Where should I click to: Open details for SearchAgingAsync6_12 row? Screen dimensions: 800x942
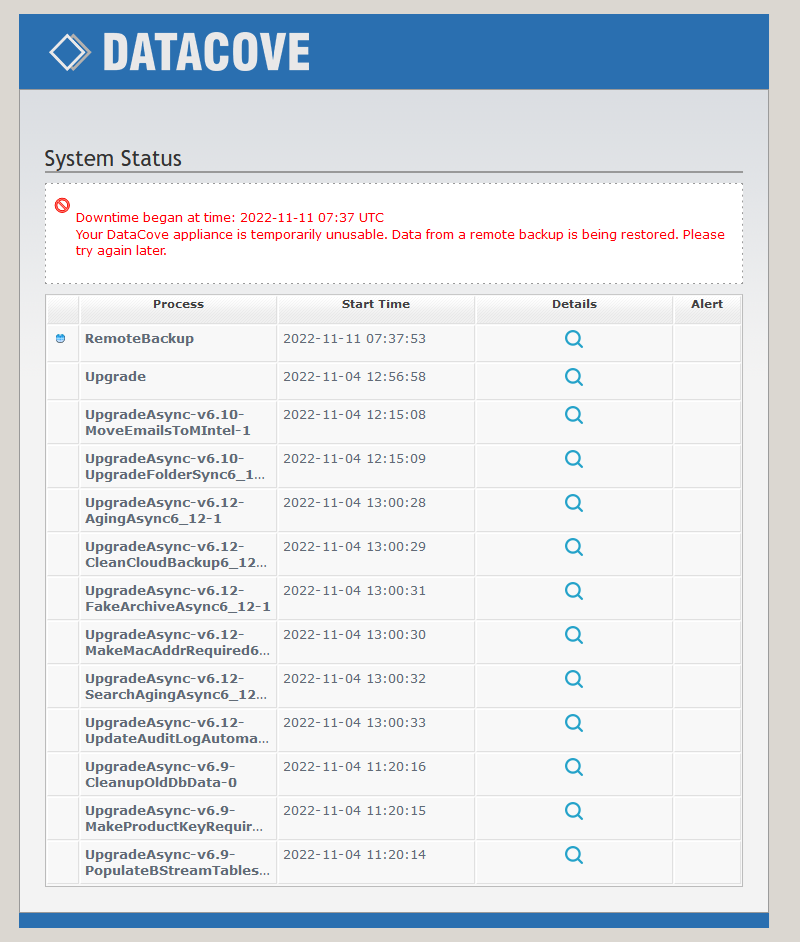[x=573, y=679]
